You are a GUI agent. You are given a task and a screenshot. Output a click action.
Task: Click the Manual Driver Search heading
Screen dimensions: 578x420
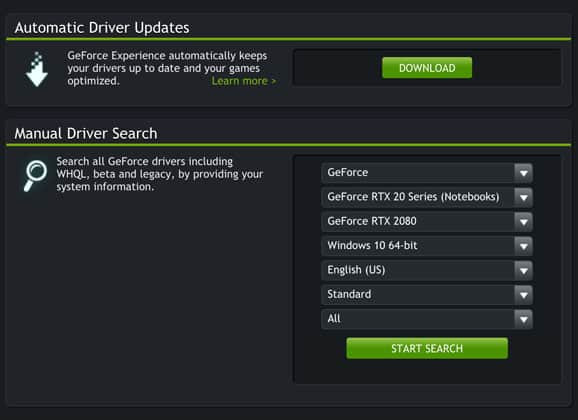(86, 133)
